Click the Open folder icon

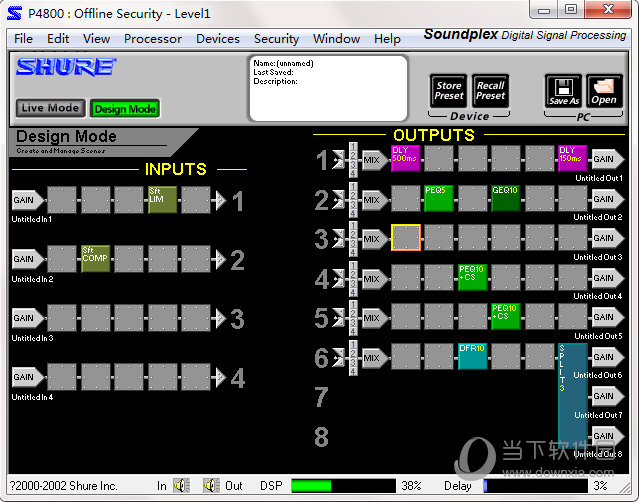pos(604,91)
